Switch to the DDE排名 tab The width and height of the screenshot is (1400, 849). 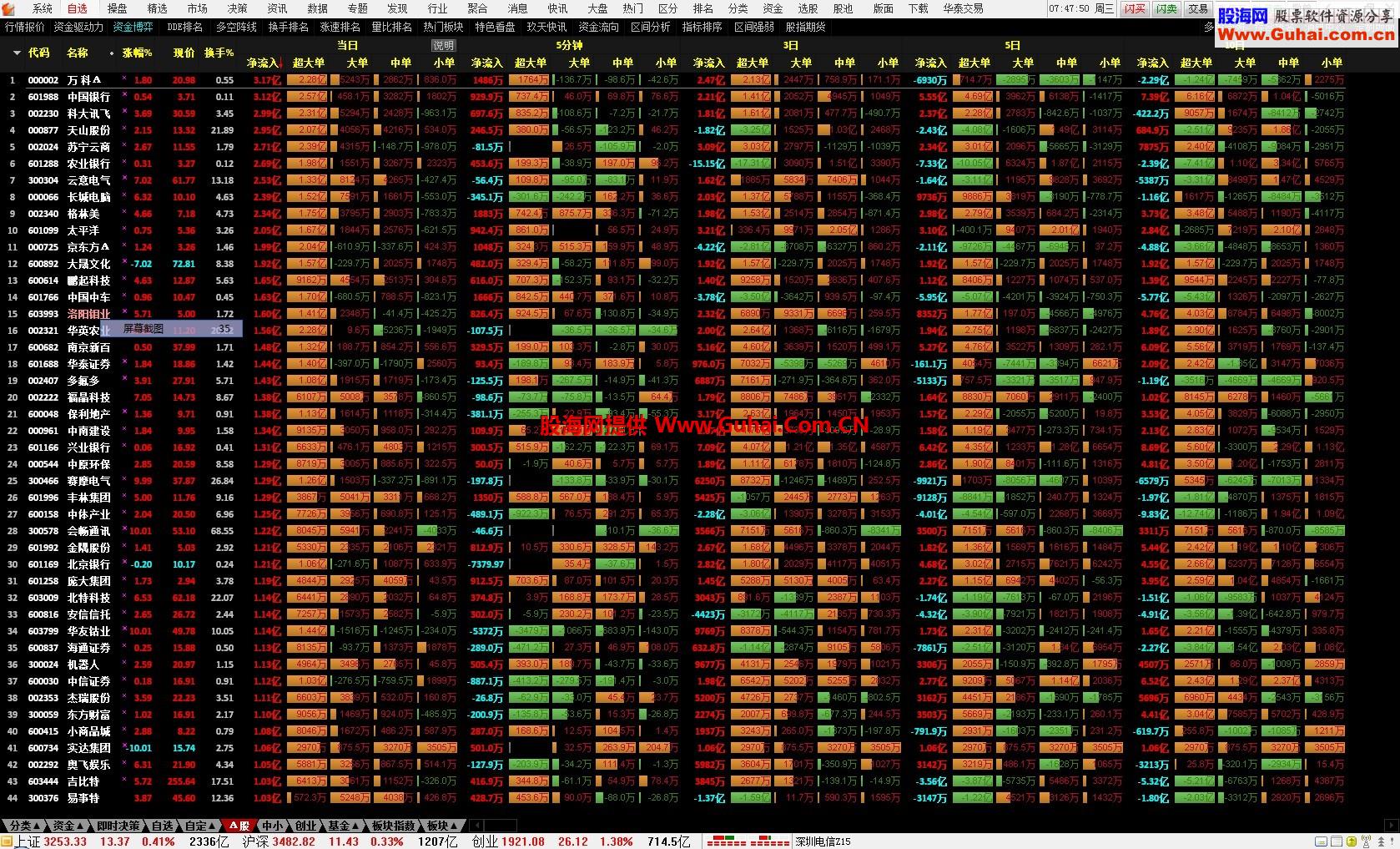point(185,27)
